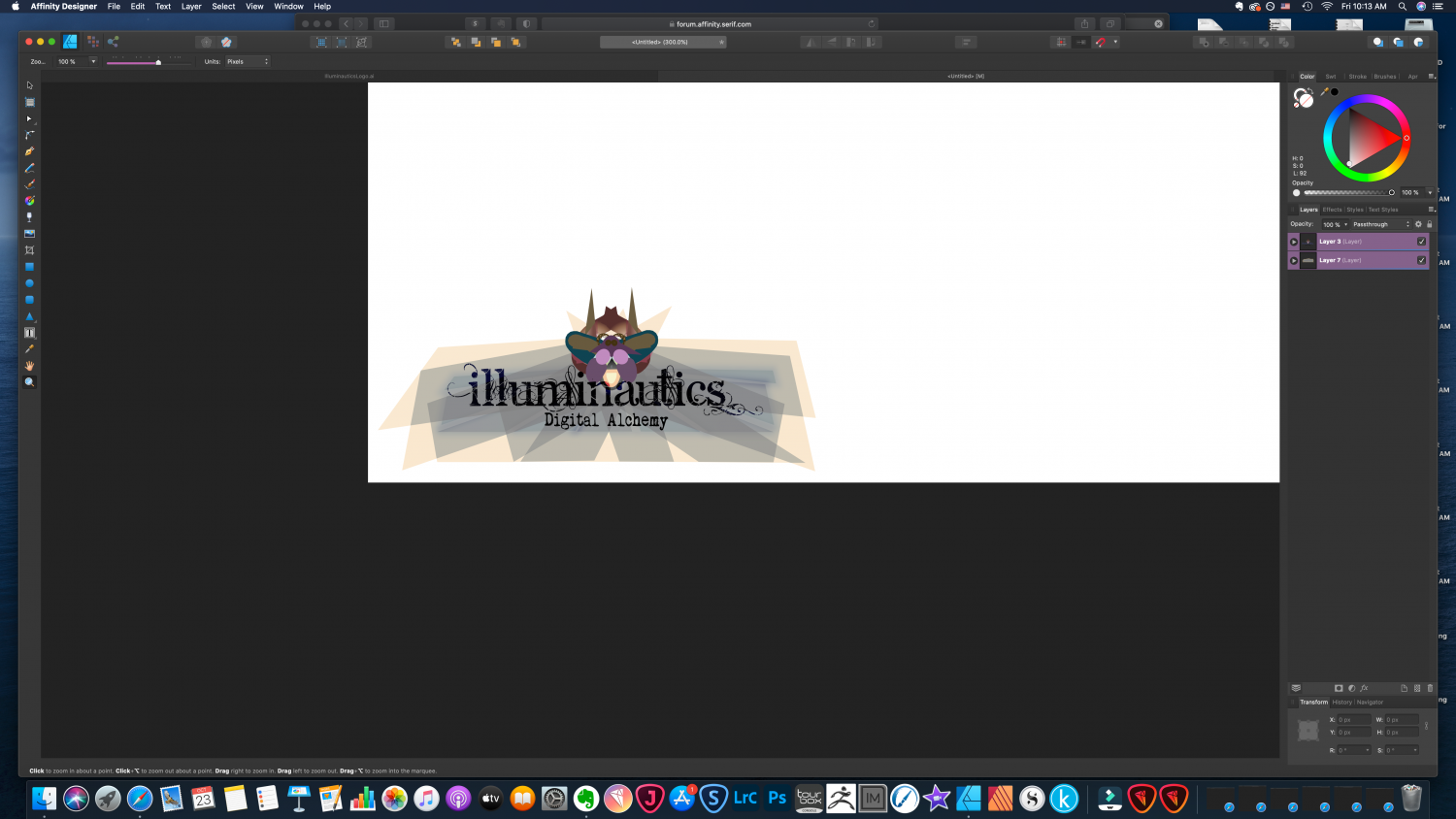Click Transform panel label
The image size is (1456, 819).
[x=1312, y=702]
